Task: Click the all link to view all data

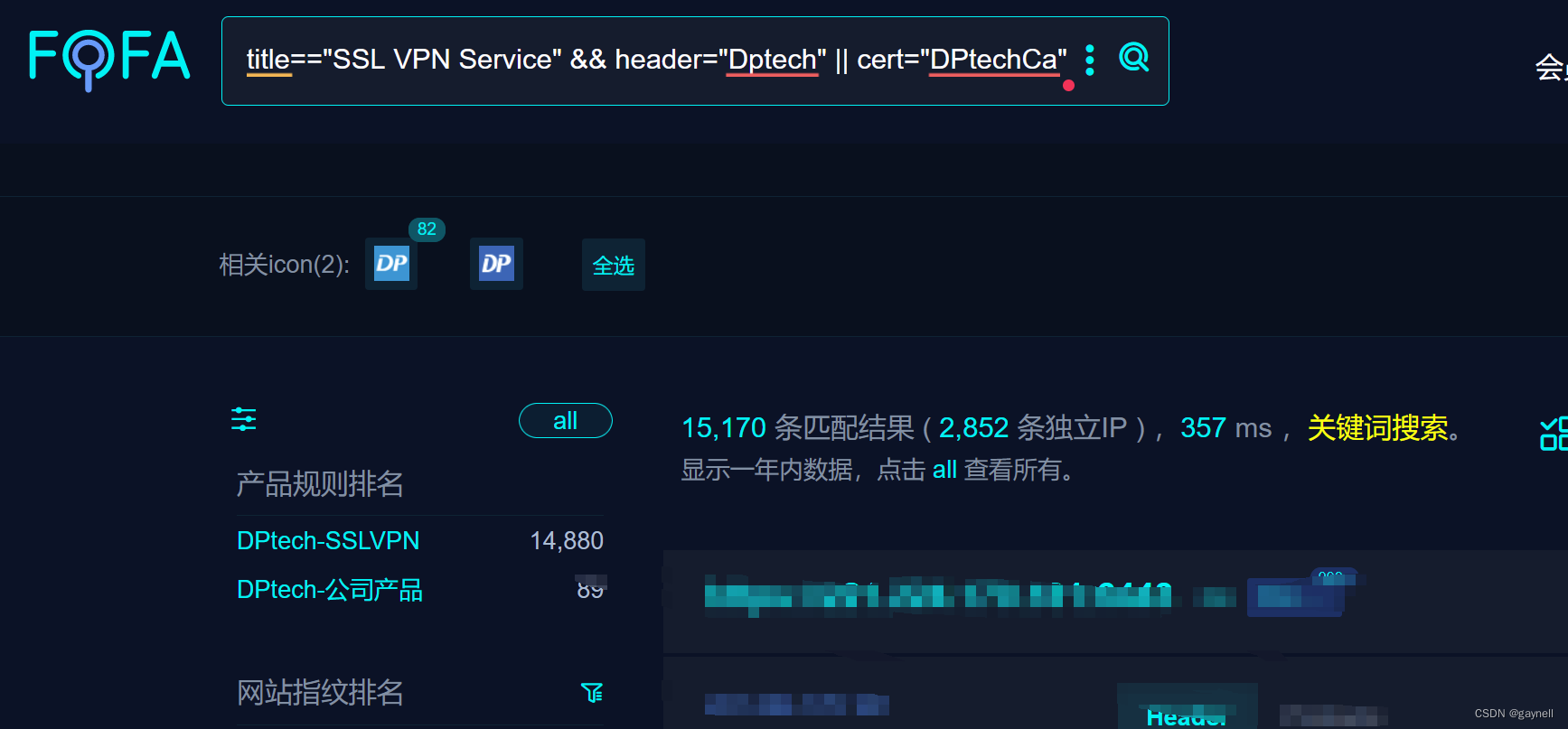Action: 944,470
